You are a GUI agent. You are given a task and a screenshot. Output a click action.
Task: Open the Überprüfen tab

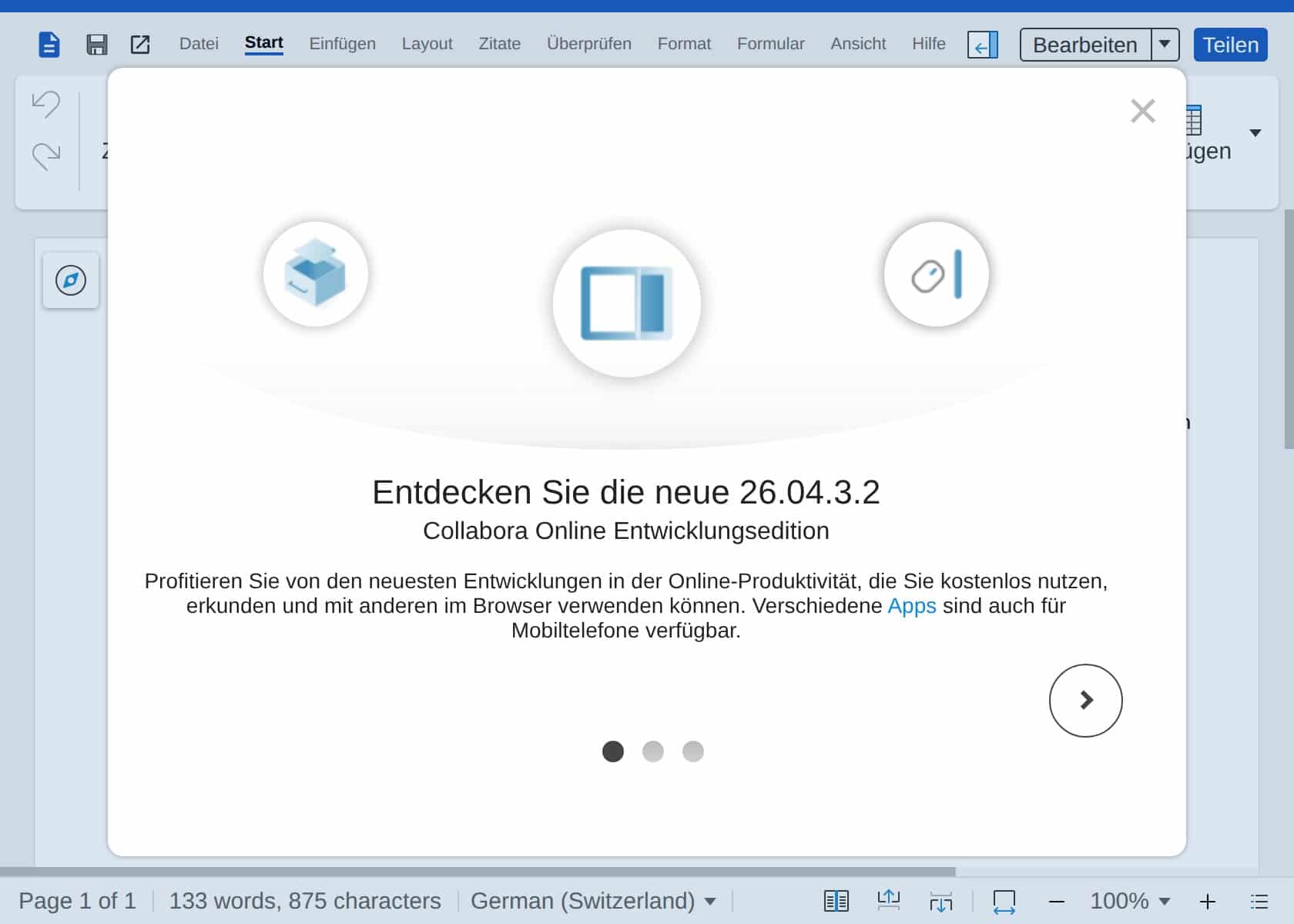[589, 44]
